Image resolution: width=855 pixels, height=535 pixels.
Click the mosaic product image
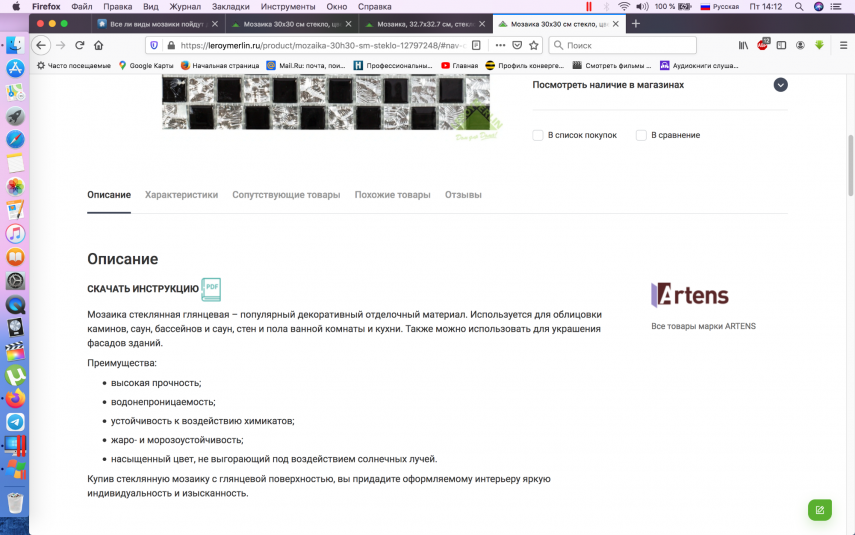(326, 102)
